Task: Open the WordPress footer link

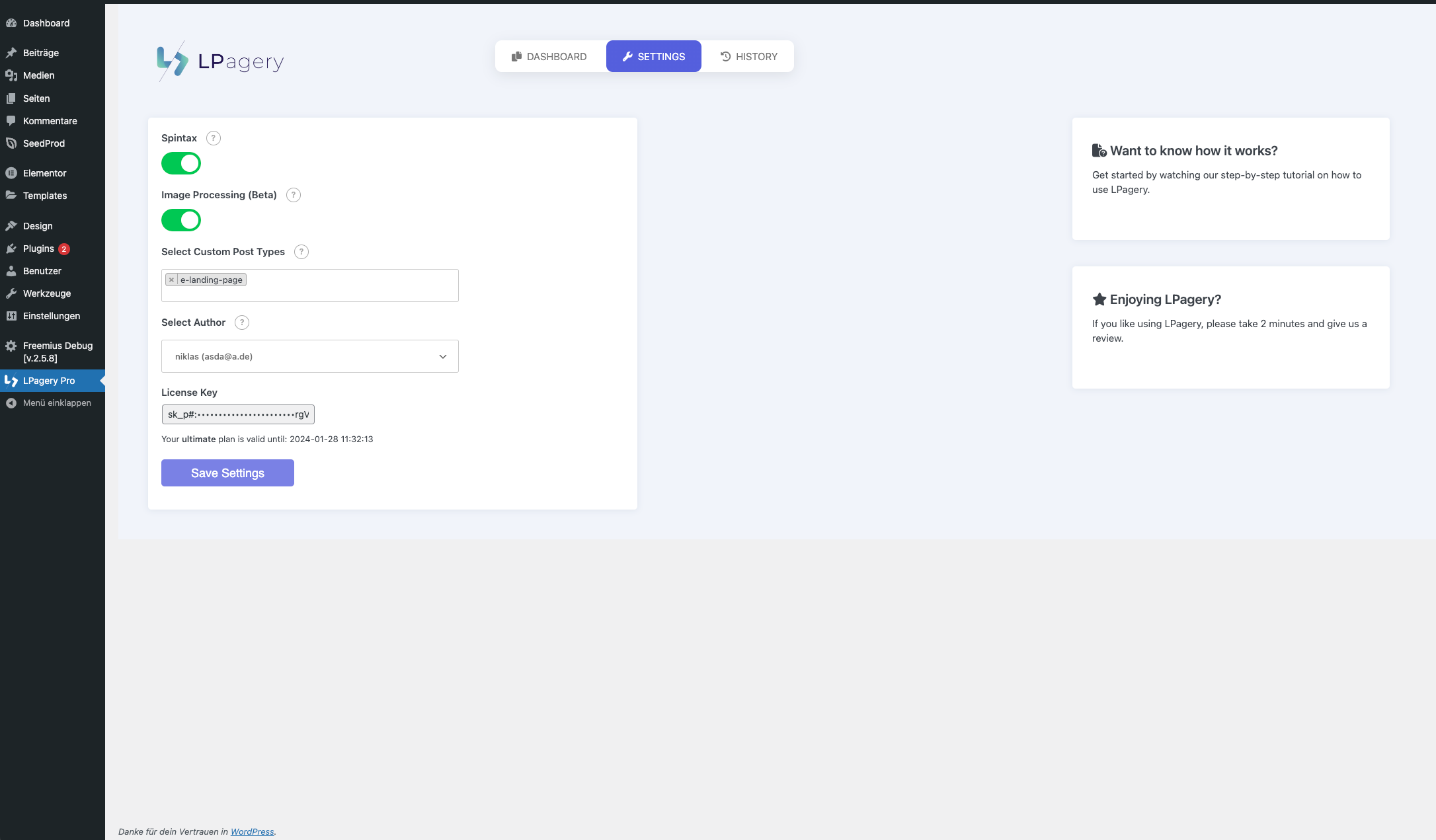Action: tap(252, 832)
